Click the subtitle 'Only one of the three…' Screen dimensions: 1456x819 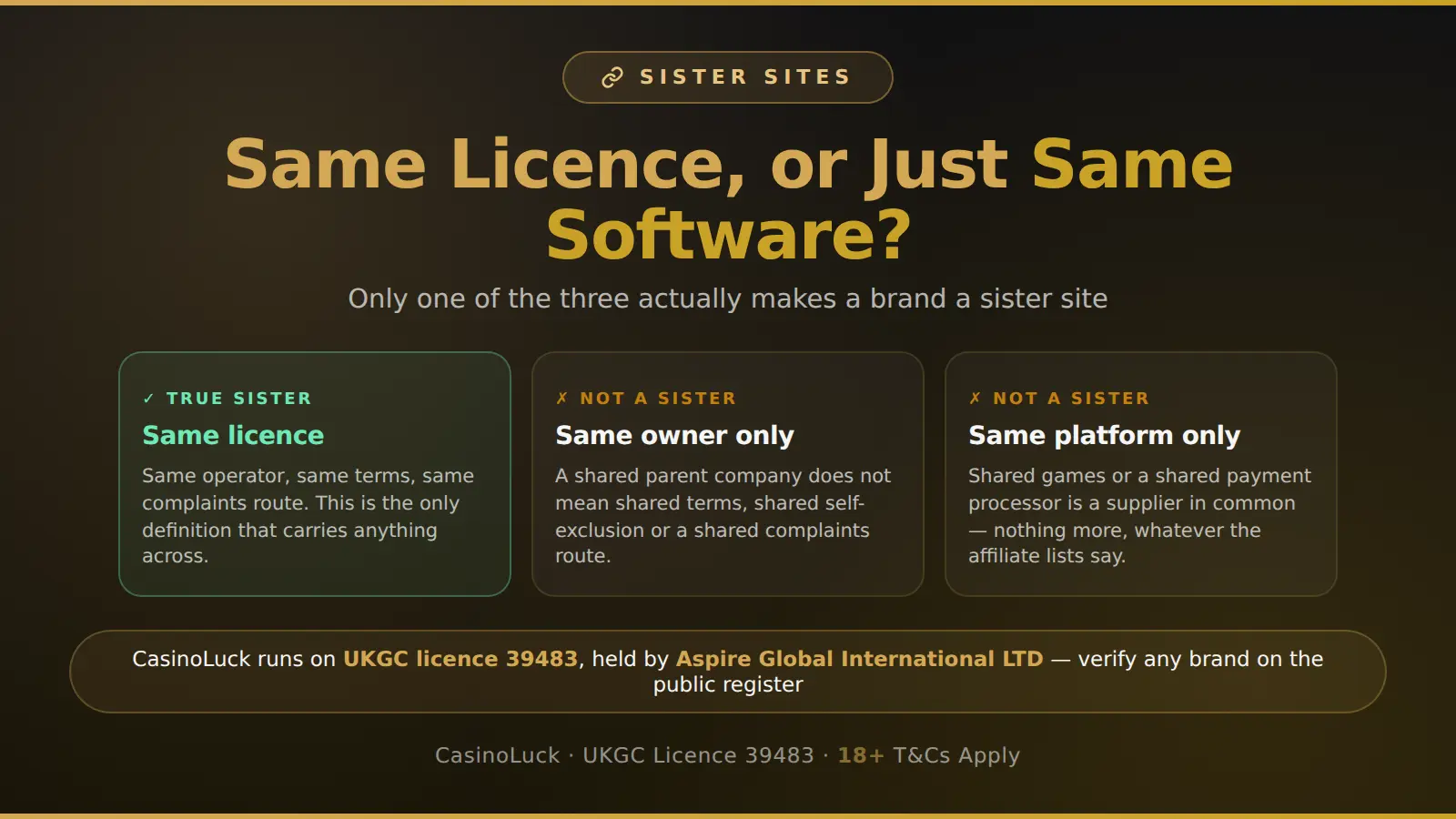[x=728, y=298]
